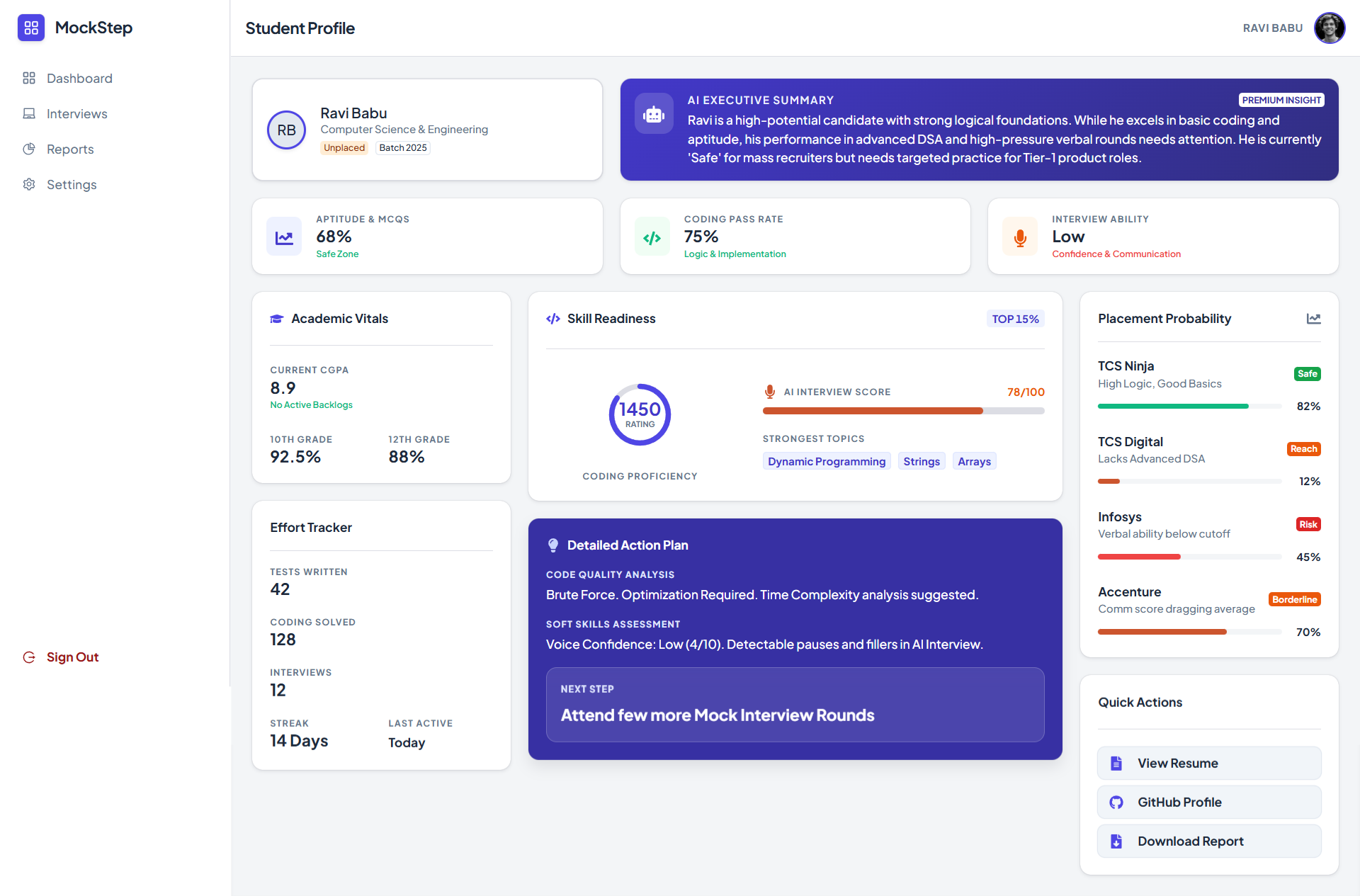Image resolution: width=1360 pixels, height=896 pixels.
Task: Open Settings in the sidebar
Action: (x=72, y=184)
